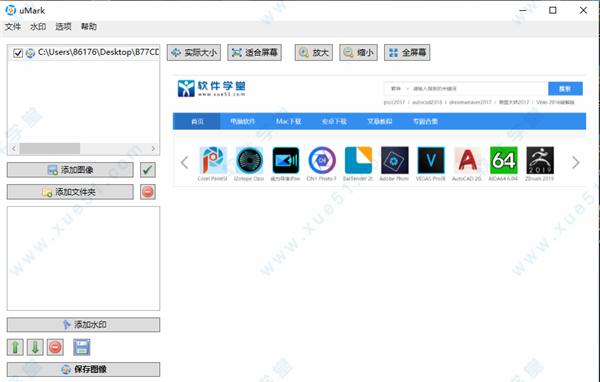Screen dimensions: 600x382
Task: Move watermark up with green up arrow
Action: coord(15,347)
